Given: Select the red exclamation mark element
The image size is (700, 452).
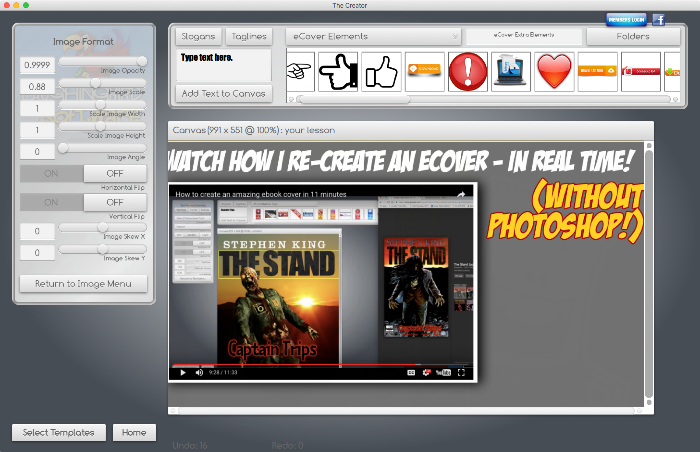Looking at the screenshot, I should click(x=467, y=72).
